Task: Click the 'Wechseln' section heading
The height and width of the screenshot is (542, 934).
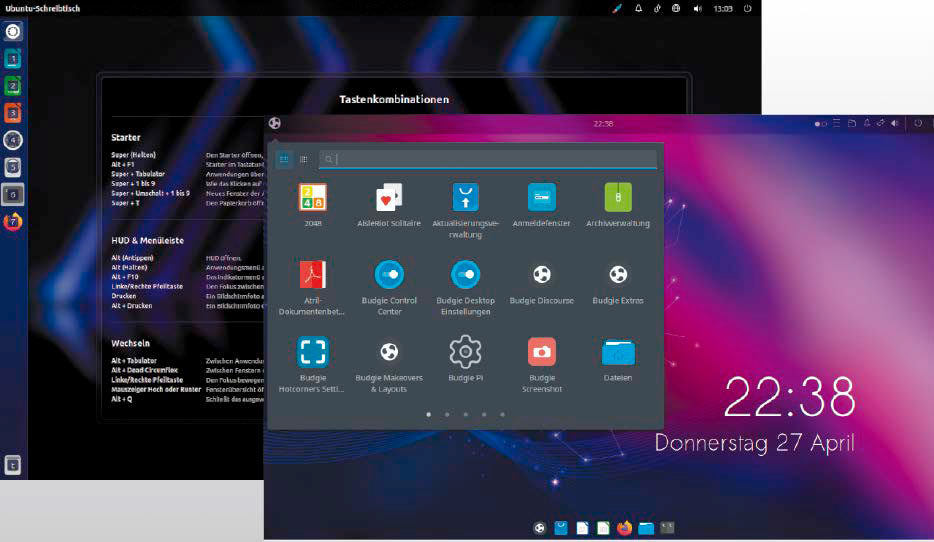Action: (130, 344)
